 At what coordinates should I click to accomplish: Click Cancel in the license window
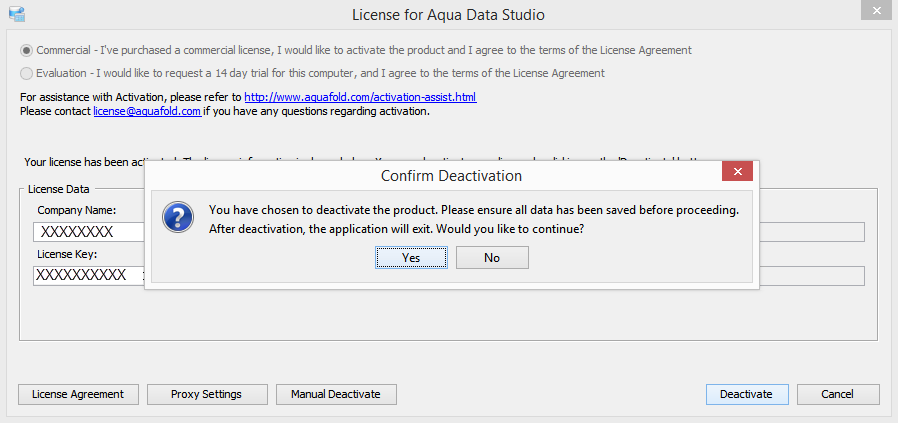pos(838,394)
